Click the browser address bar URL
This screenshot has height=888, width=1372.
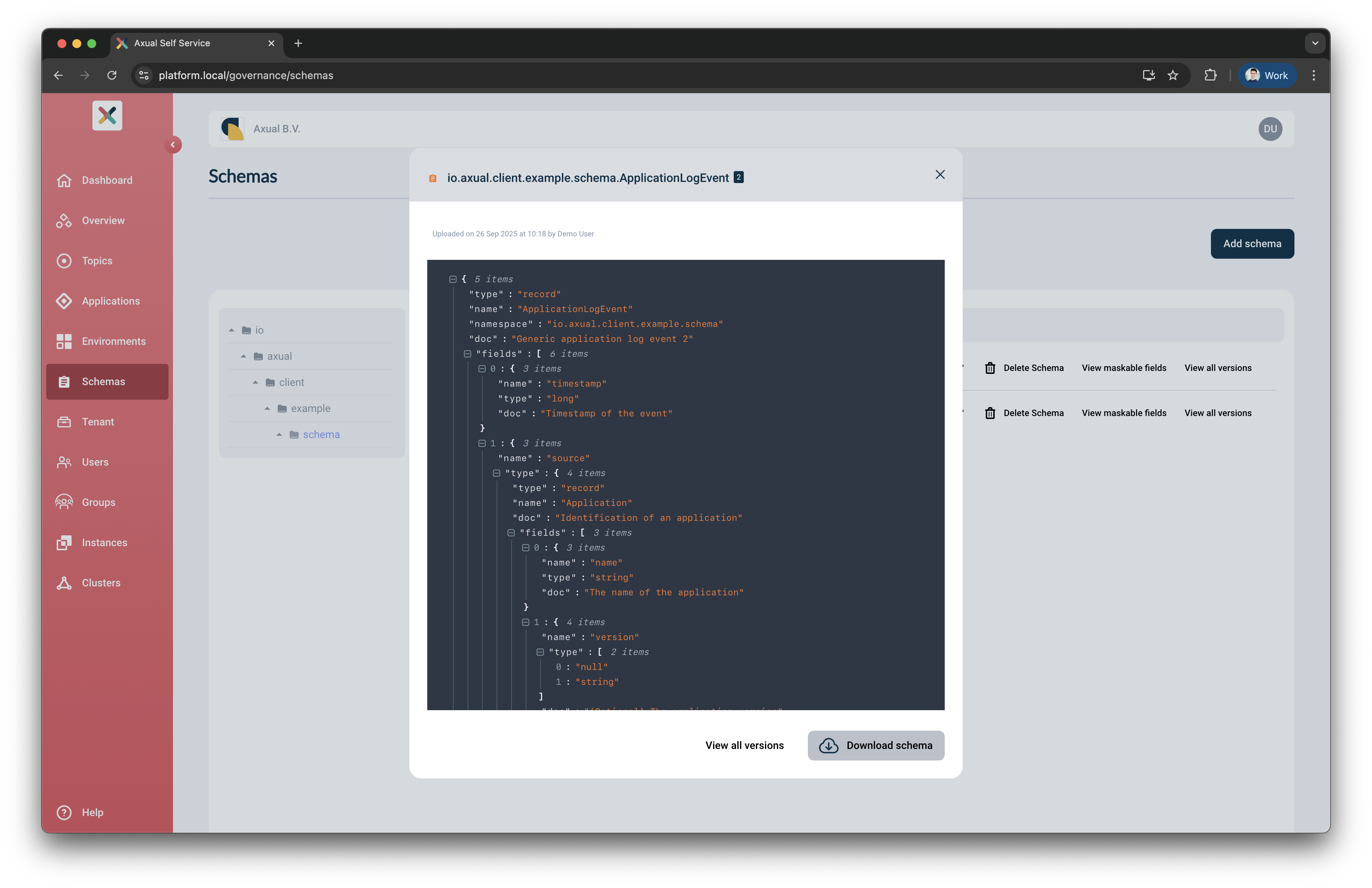[x=246, y=75]
